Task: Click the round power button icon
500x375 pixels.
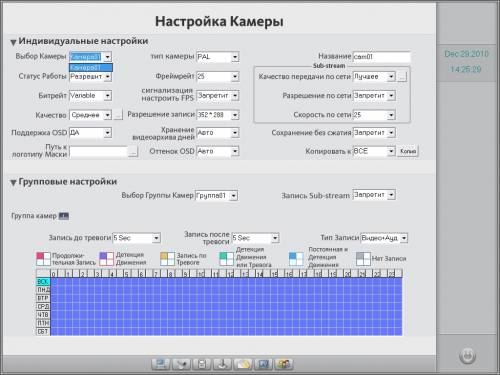Action: click(467, 356)
